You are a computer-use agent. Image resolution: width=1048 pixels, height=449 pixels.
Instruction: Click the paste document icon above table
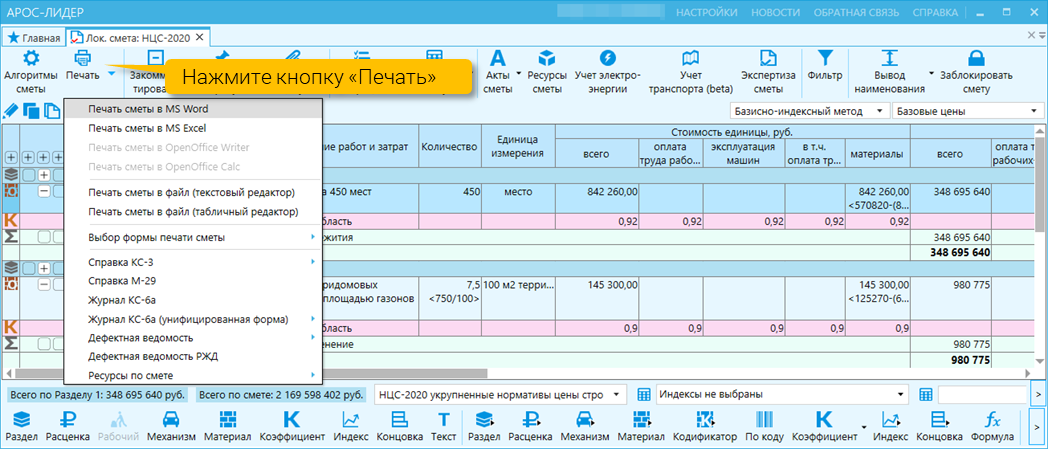[51, 110]
